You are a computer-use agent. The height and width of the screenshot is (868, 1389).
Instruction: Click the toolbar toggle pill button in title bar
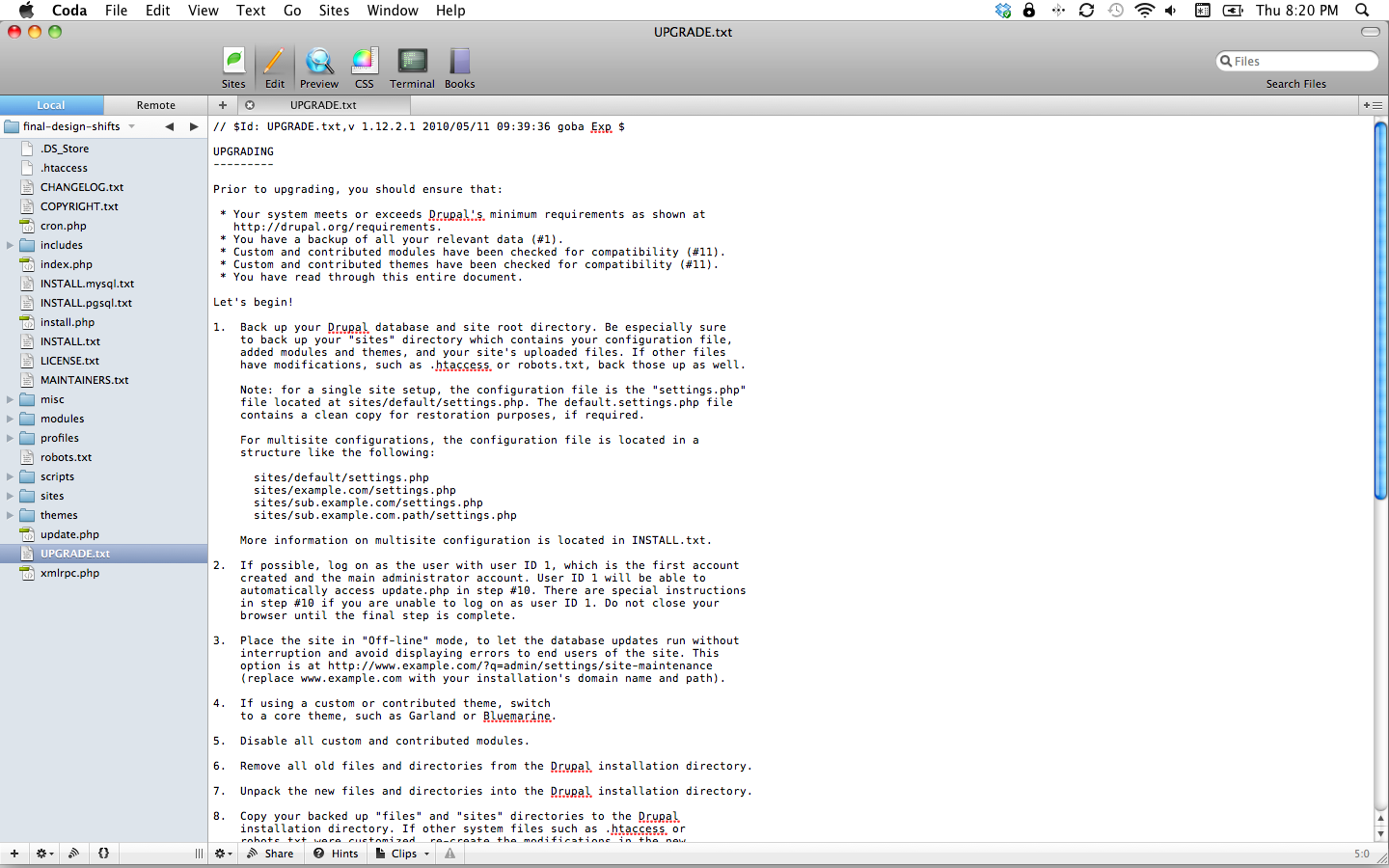(1370, 32)
